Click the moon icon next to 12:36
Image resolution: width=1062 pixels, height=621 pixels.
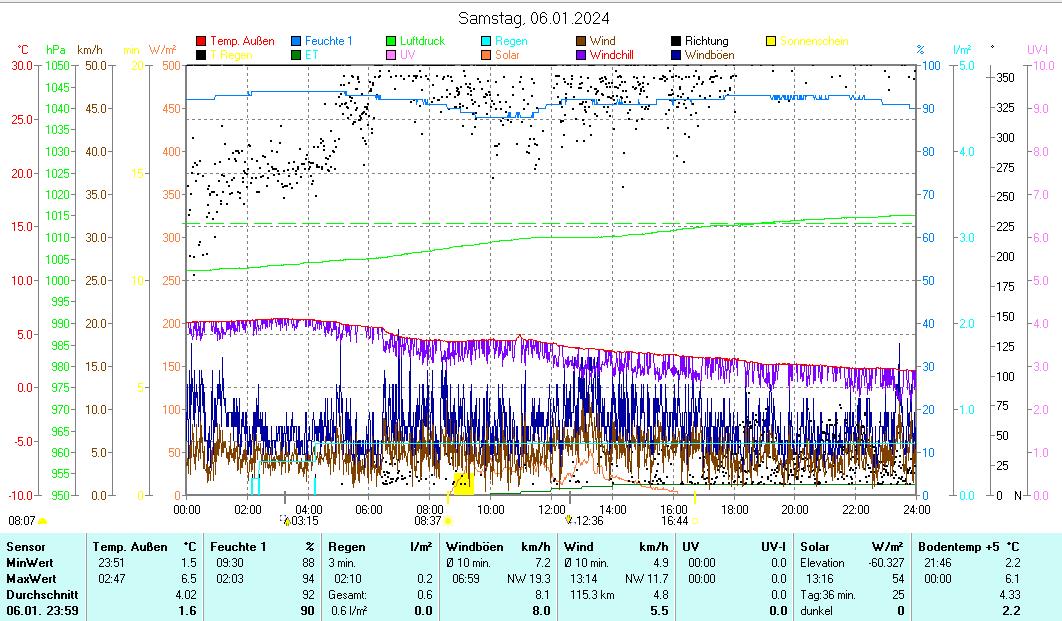pyautogui.click(x=569, y=520)
